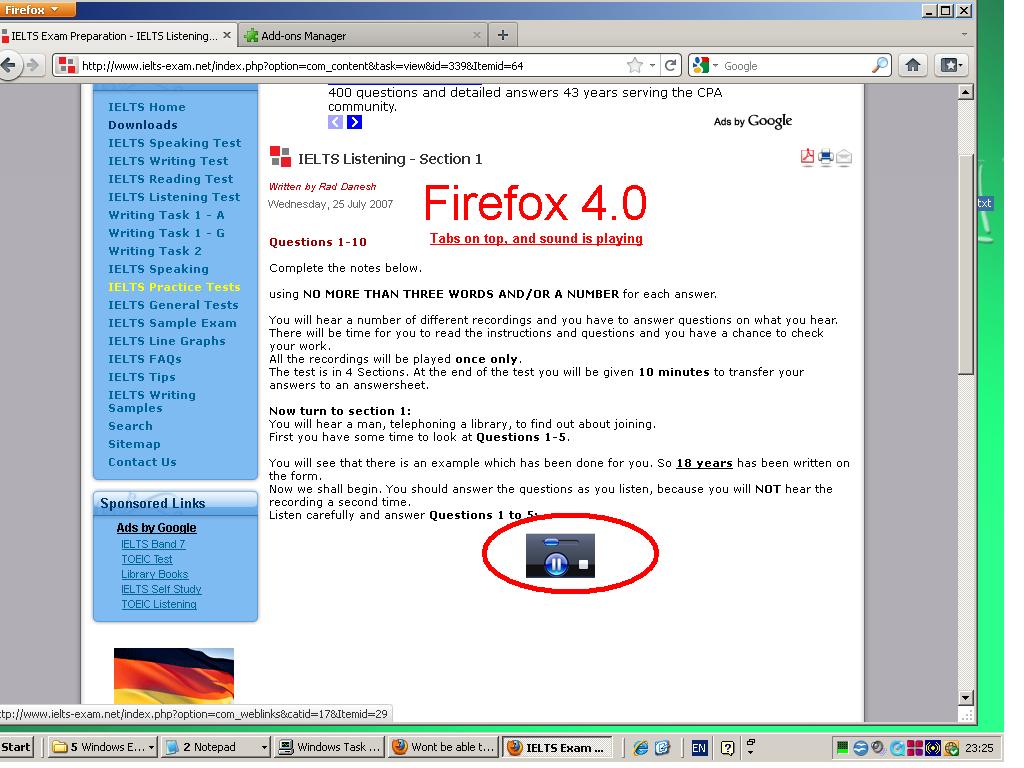1024x768 pixels.
Task: Click the EN language bar indicator
Action: 699,748
